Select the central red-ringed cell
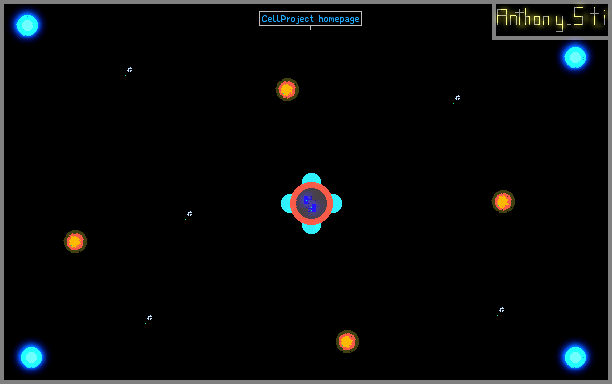Screen dimensions: 612x384 [311, 203]
